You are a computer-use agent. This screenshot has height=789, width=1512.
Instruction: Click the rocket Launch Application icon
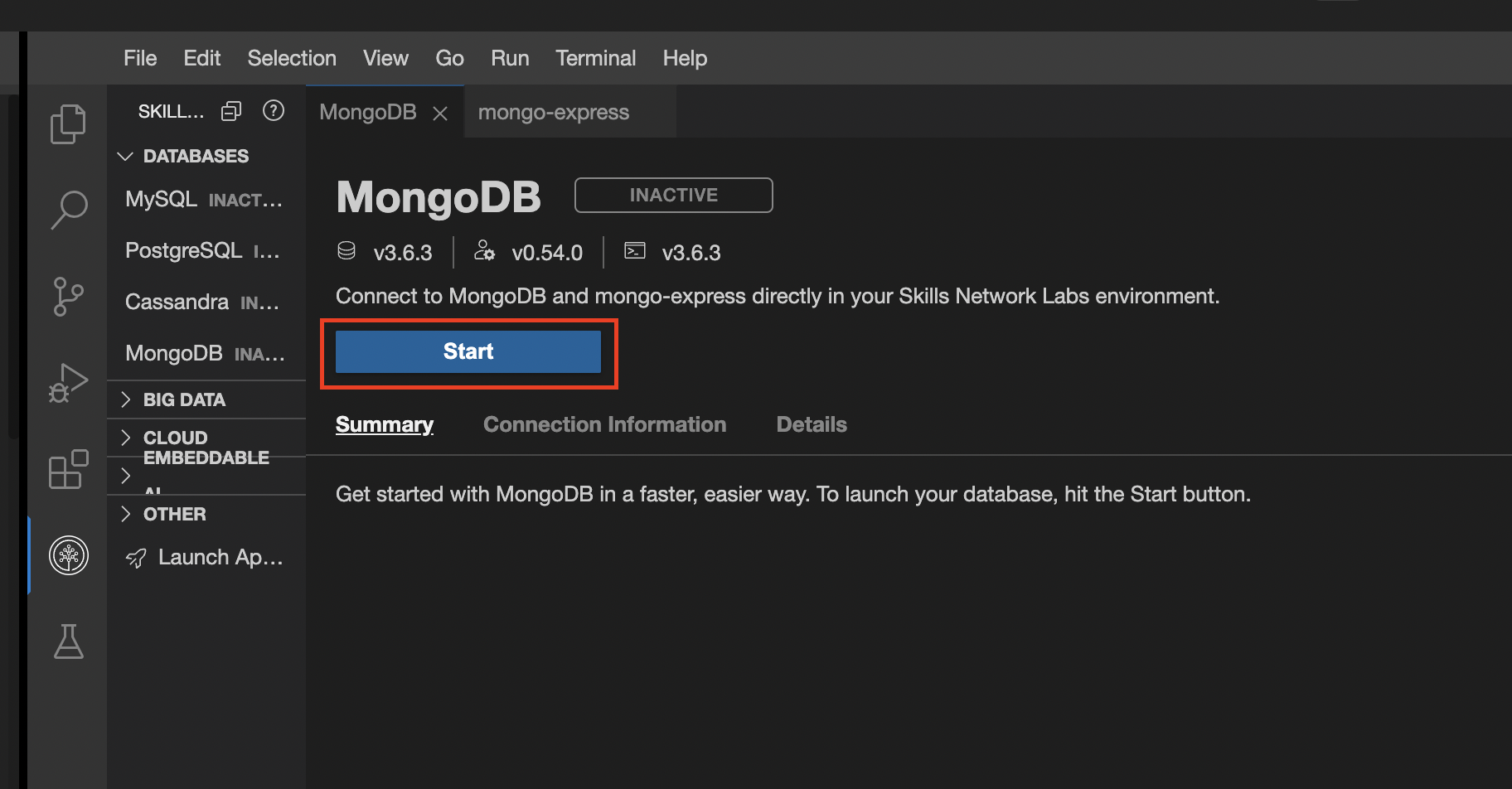pos(136,558)
